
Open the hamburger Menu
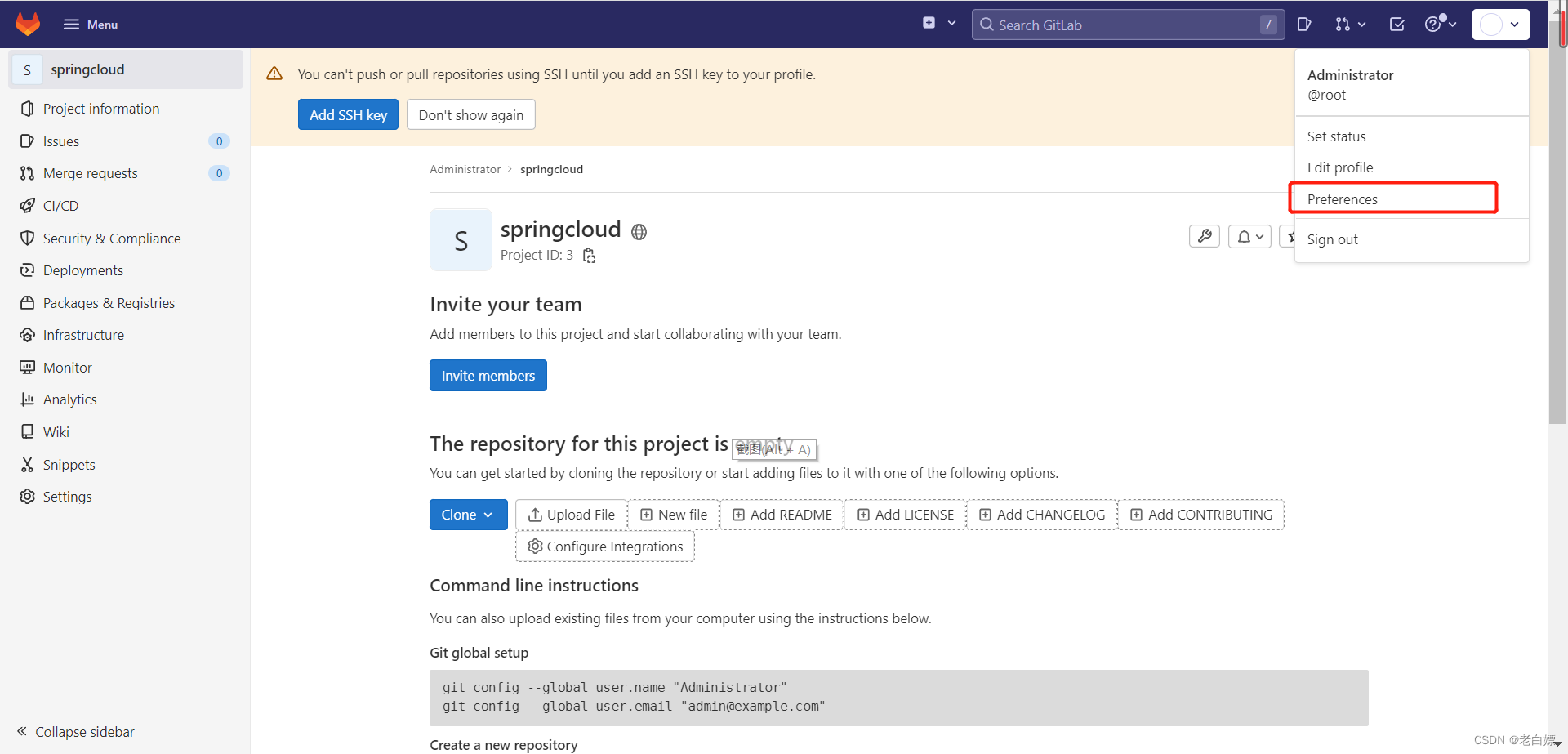91,25
